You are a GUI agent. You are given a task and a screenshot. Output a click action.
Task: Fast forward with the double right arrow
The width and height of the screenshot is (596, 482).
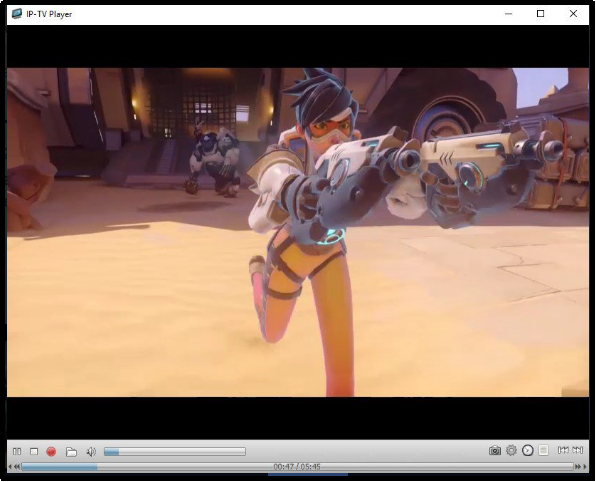[x=578, y=467]
